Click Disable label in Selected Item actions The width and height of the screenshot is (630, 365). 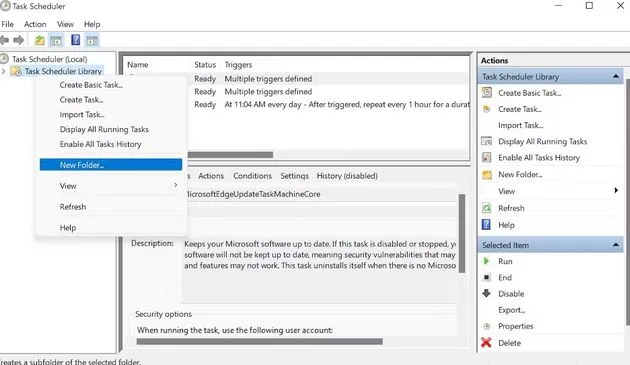coord(511,293)
